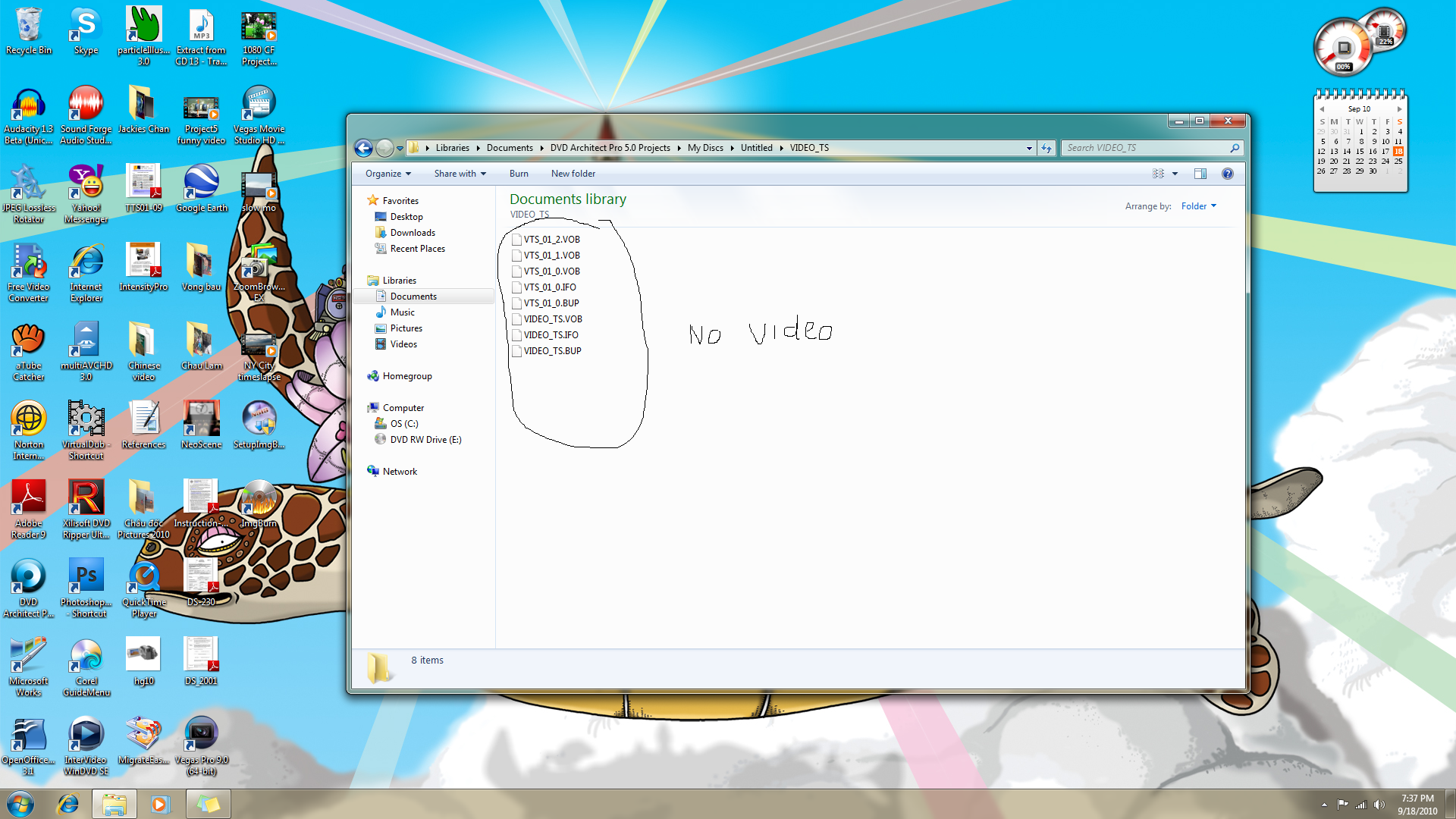The height and width of the screenshot is (819, 1456).
Task: Click Burn in the toolbar
Action: coord(519,174)
